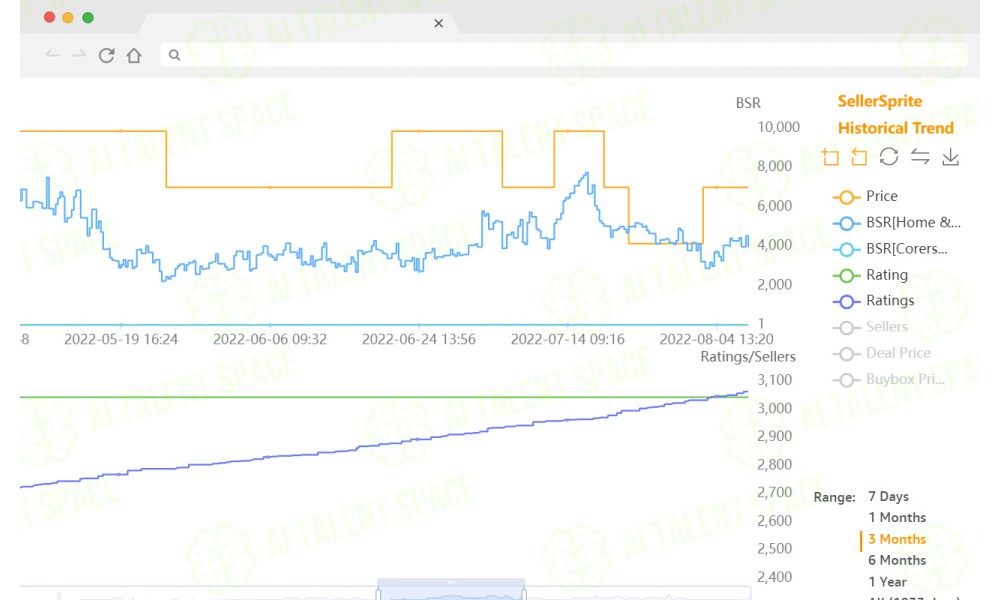Click the 2,400 ratings axis value
The image size is (1000, 600).
click(x=774, y=577)
